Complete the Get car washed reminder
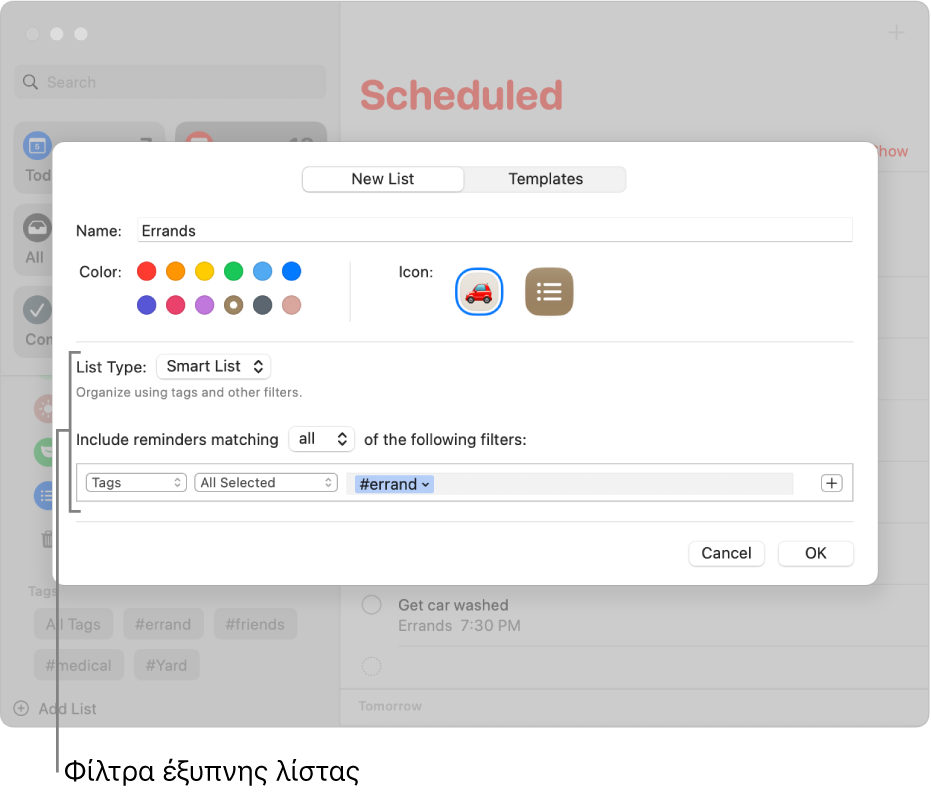931x793 pixels. coord(372,605)
